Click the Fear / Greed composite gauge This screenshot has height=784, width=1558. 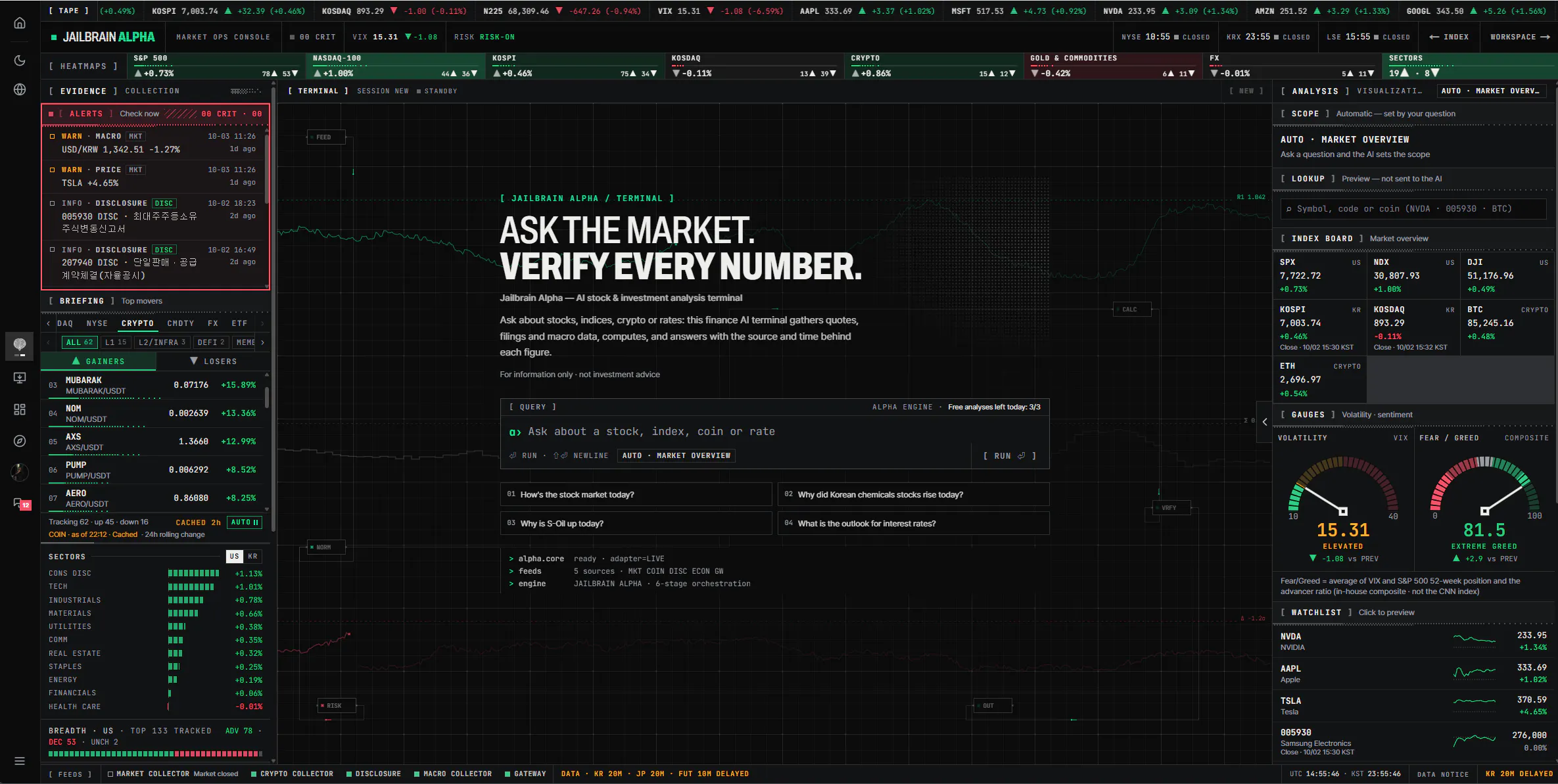click(x=1484, y=499)
